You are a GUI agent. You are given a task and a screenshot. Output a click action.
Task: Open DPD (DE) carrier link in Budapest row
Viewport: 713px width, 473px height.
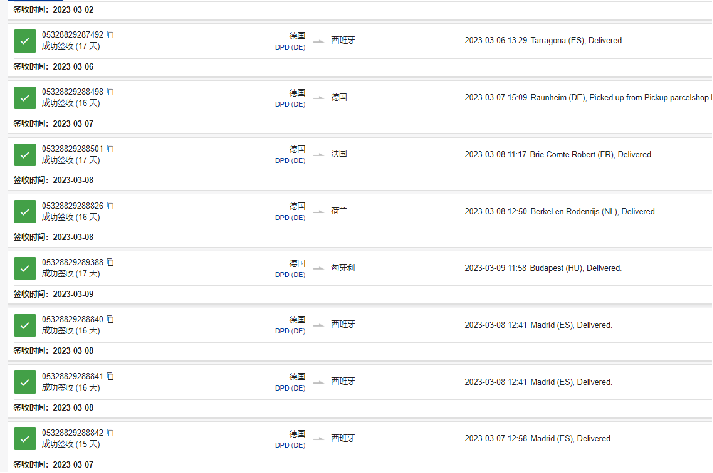pos(290,275)
